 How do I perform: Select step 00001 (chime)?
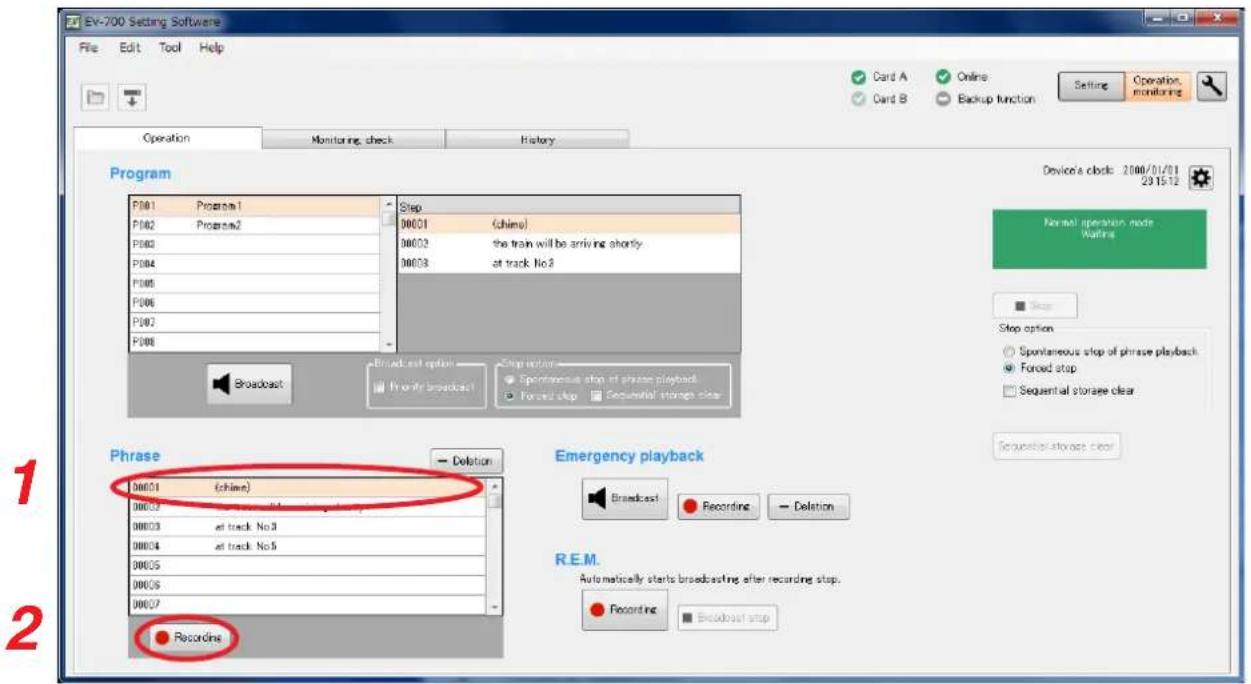[569, 225]
